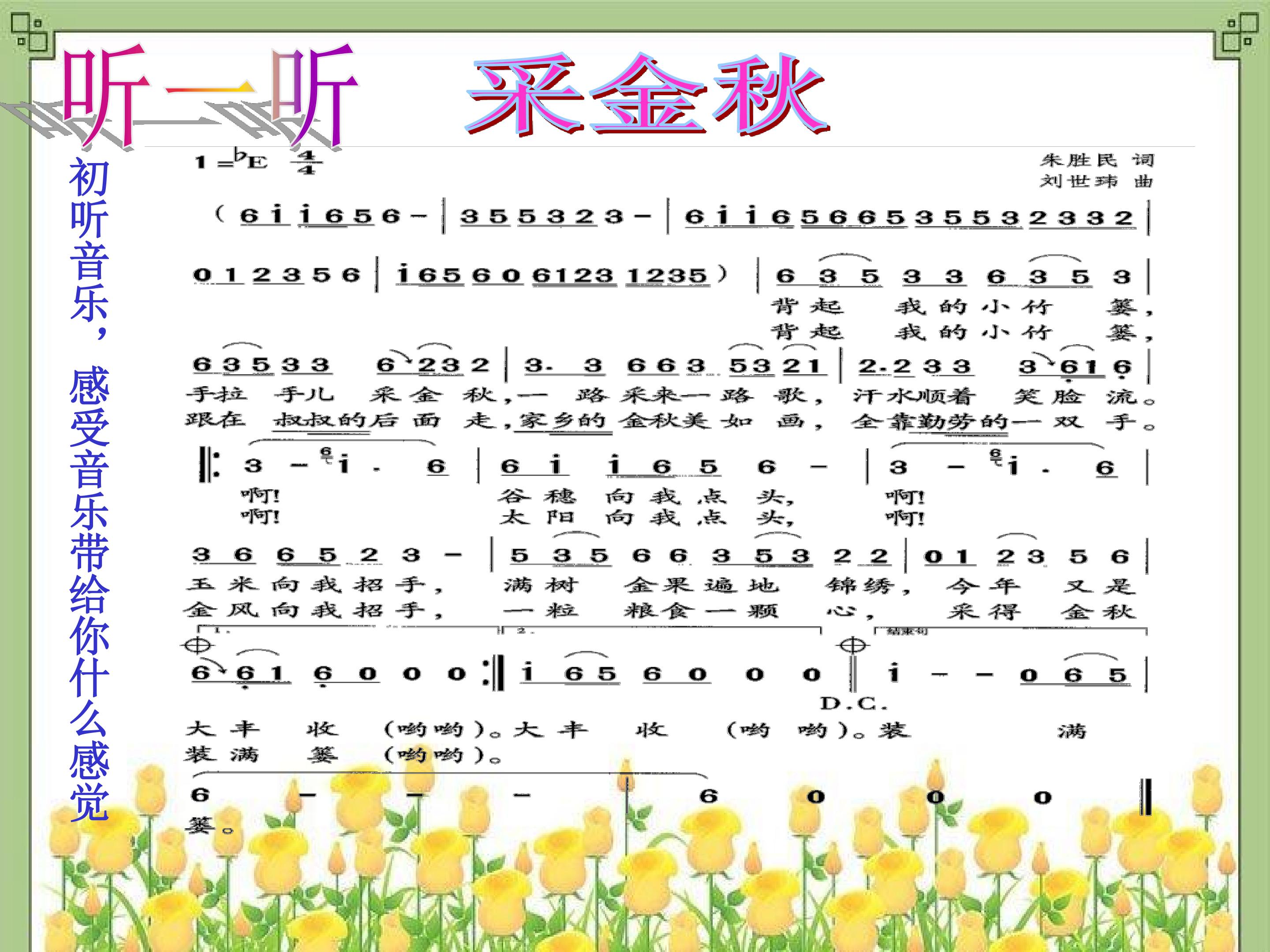The image size is (1270, 952).
Task: Click the opening note group "6 i i 6 5 6 -"
Action: click(333, 217)
